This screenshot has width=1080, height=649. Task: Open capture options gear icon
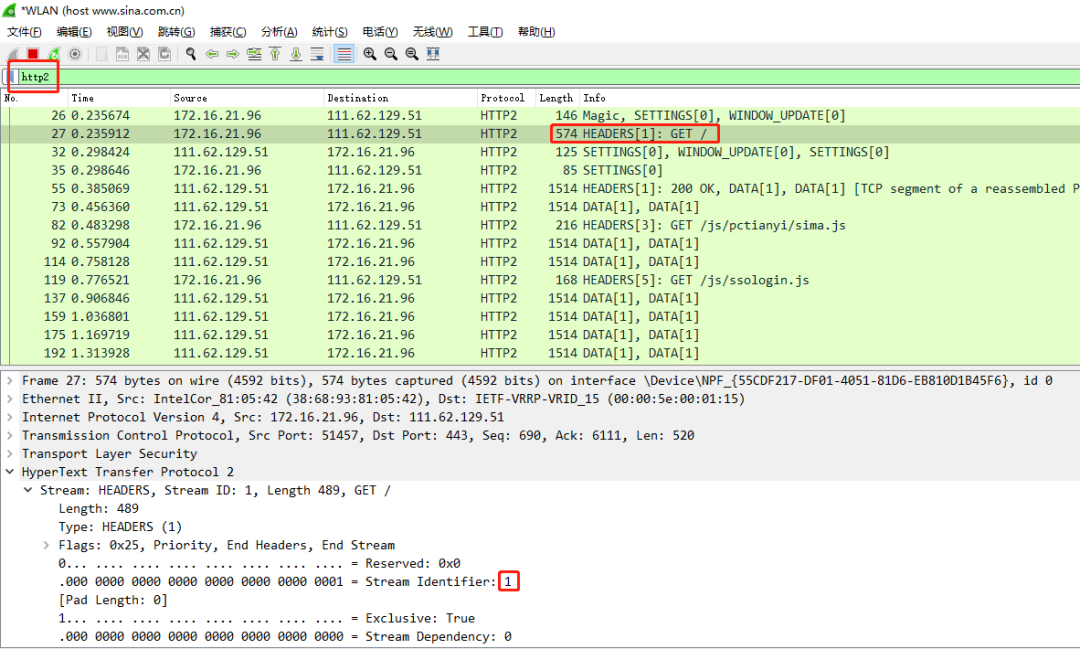point(74,54)
